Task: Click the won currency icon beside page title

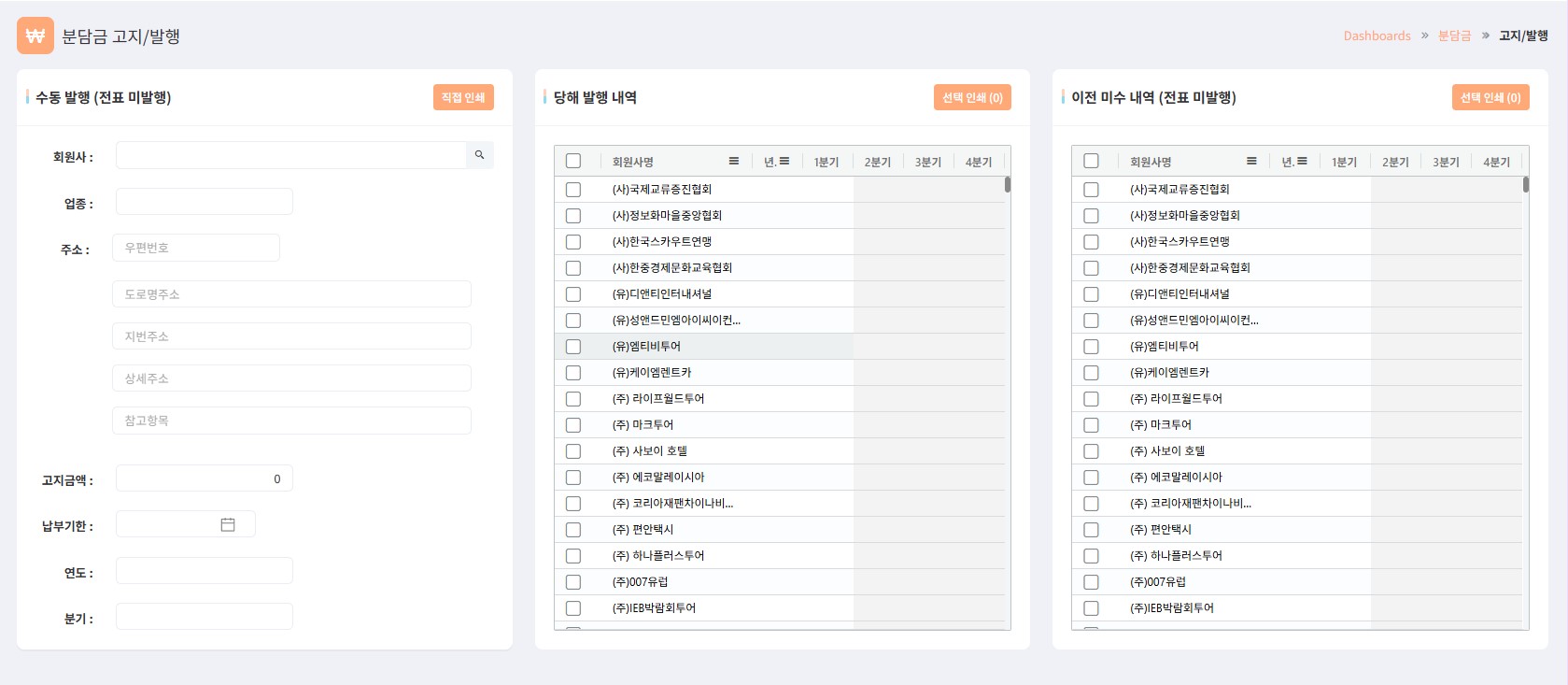Action: click(35, 36)
